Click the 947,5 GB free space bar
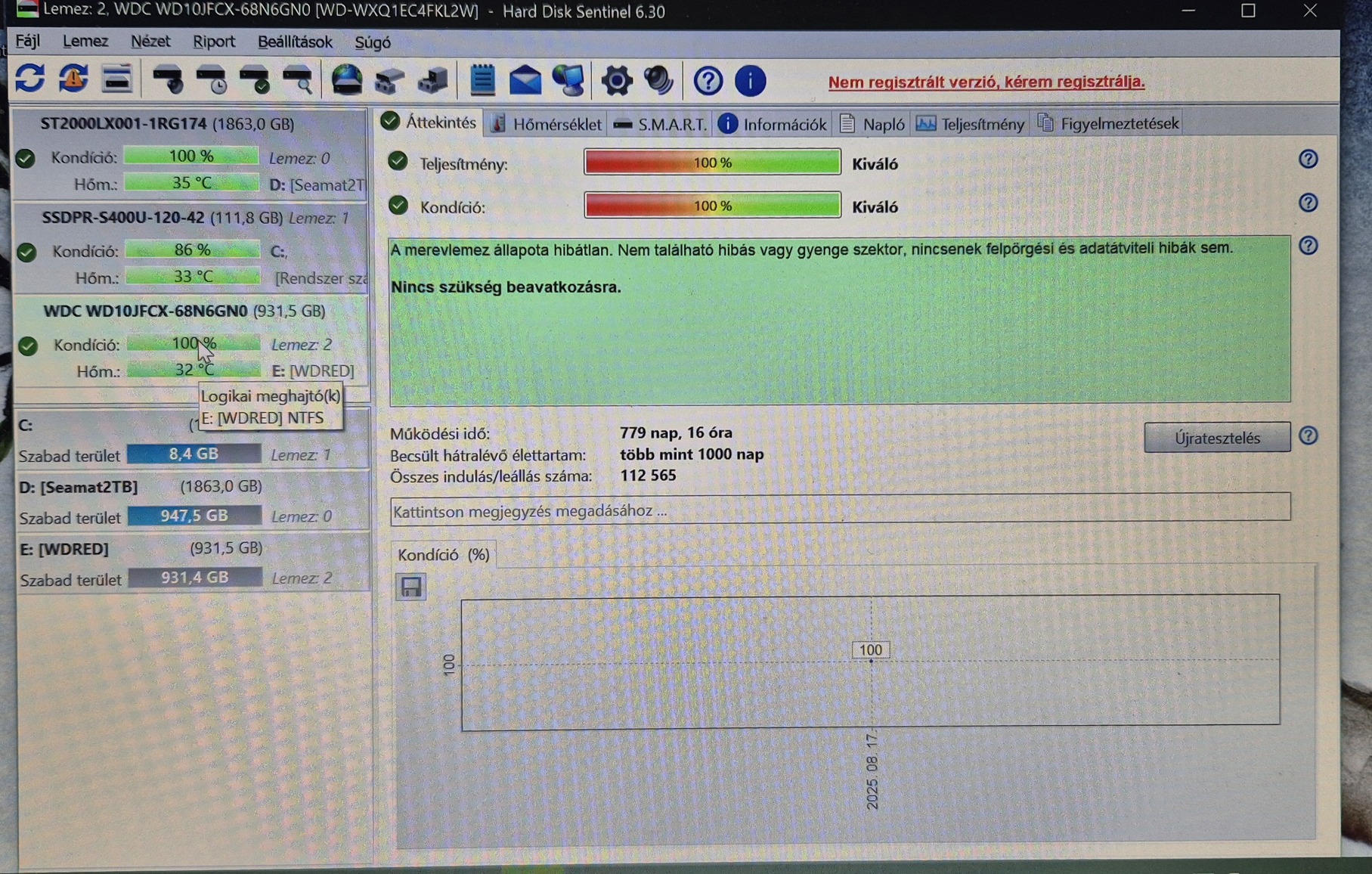1372x874 pixels. pyautogui.click(x=194, y=516)
